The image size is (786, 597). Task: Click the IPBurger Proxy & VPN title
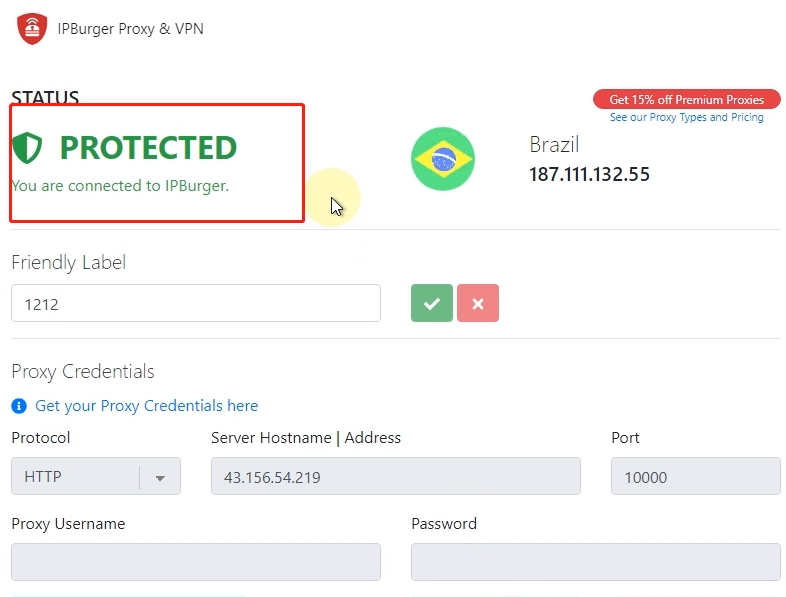130,29
